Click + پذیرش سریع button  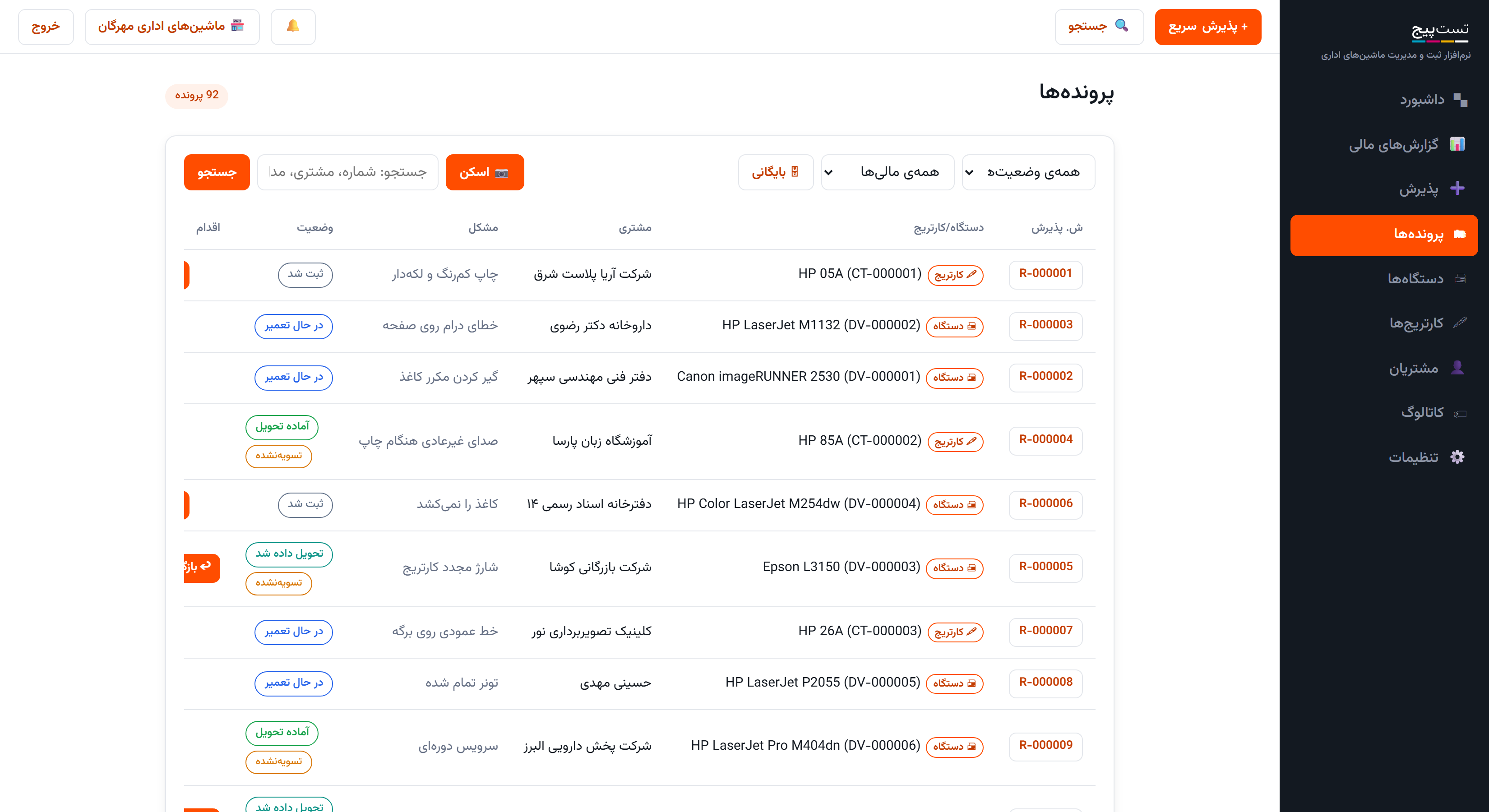pos(1207,27)
